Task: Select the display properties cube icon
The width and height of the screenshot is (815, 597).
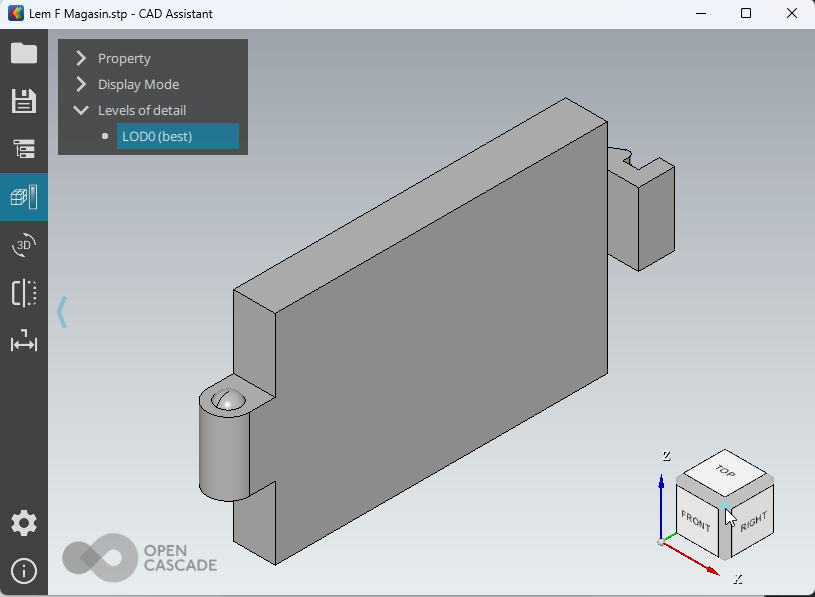Action: coord(23,196)
